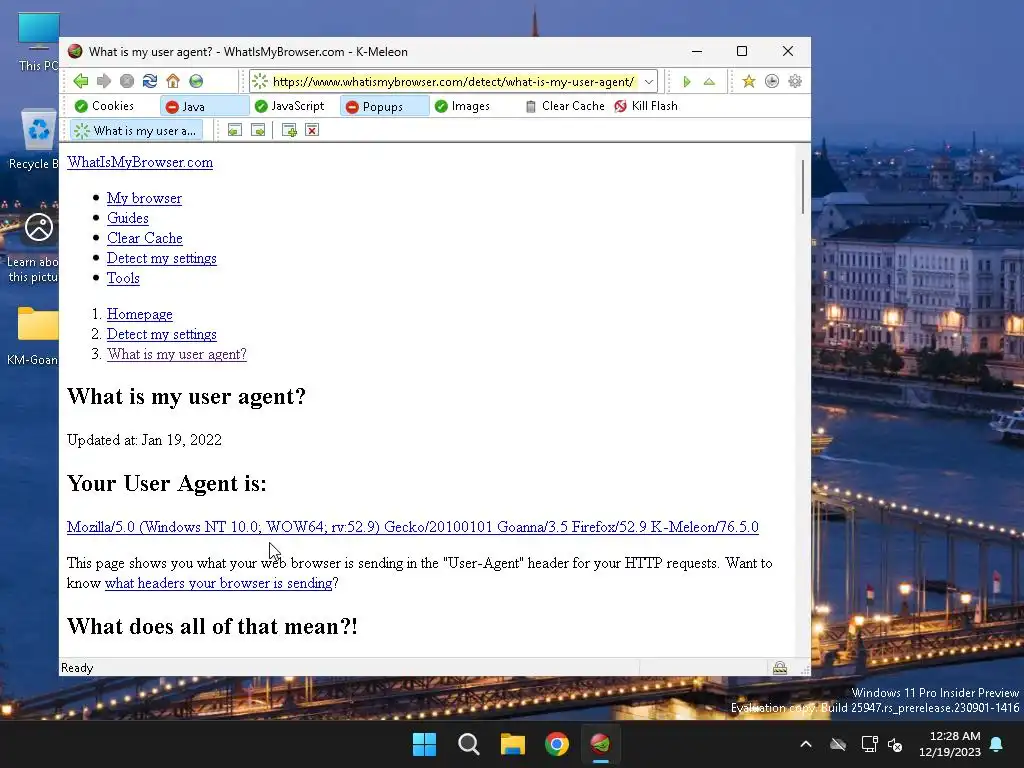The height and width of the screenshot is (768, 1024).
Task: Open history with the clock icon
Action: click(772, 81)
